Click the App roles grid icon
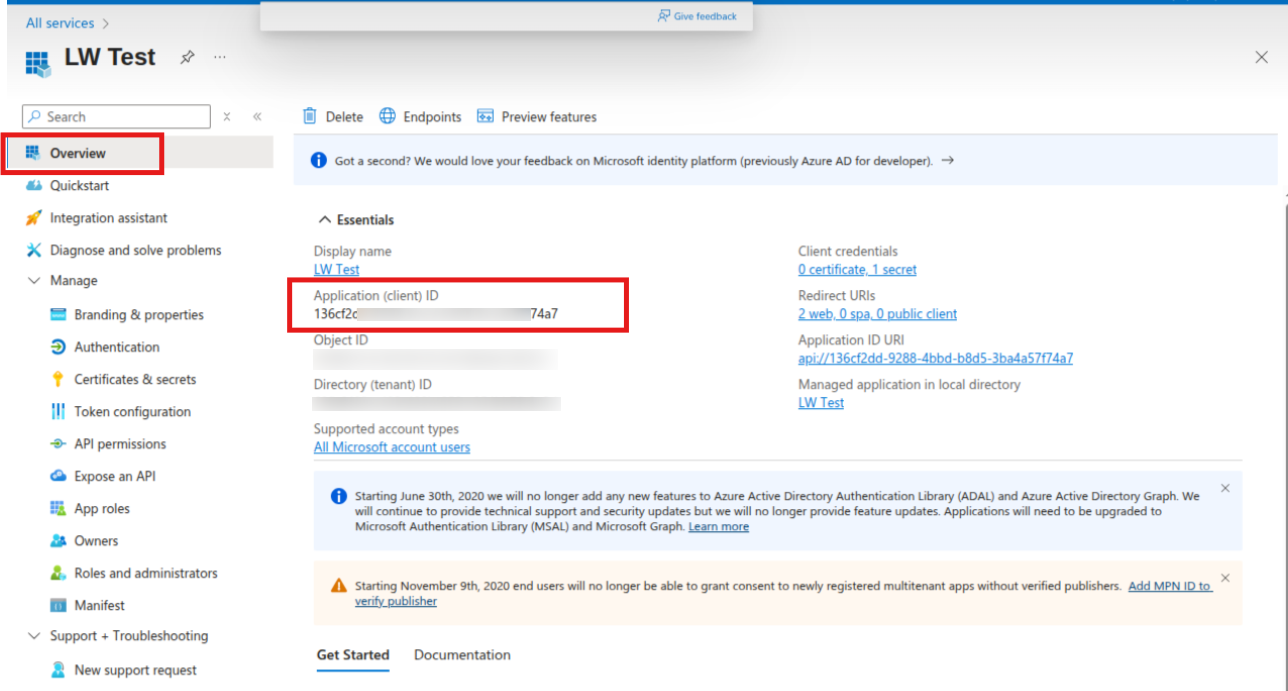The width and height of the screenshot is (1288, 691). (x=58, y=509)
